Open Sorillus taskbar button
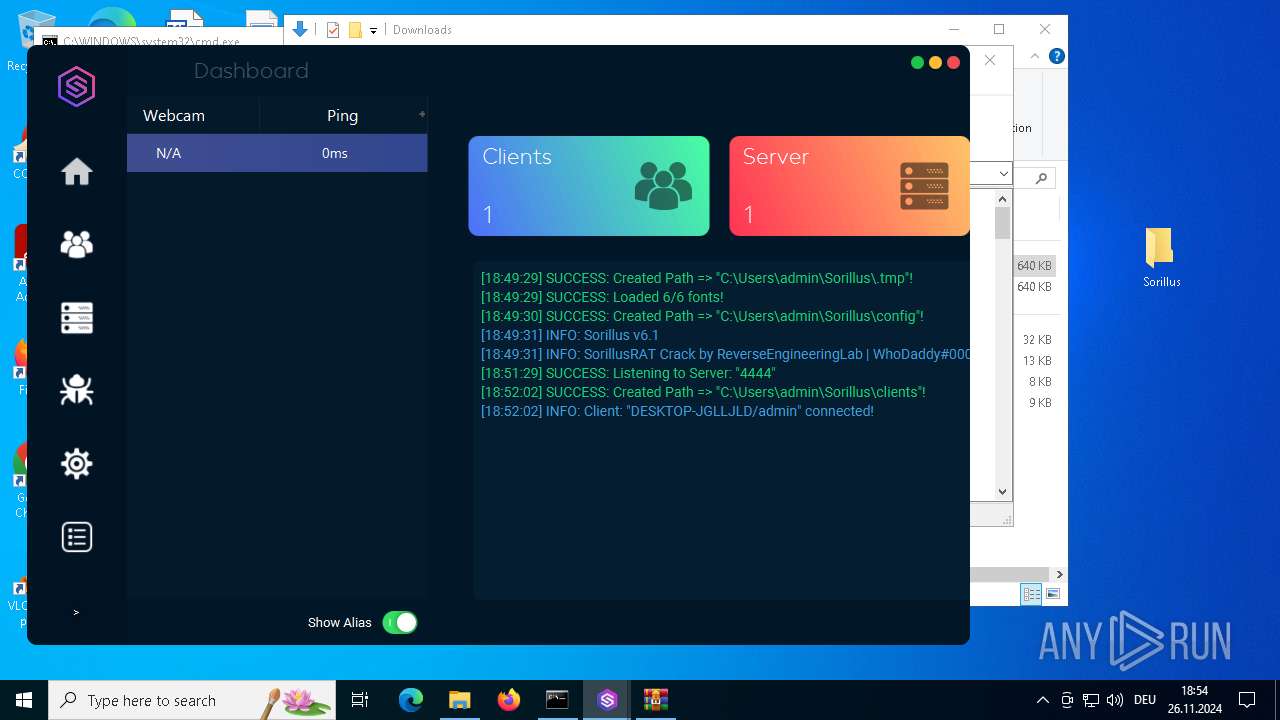1280x720 pixels. click(x=607, y=700)
